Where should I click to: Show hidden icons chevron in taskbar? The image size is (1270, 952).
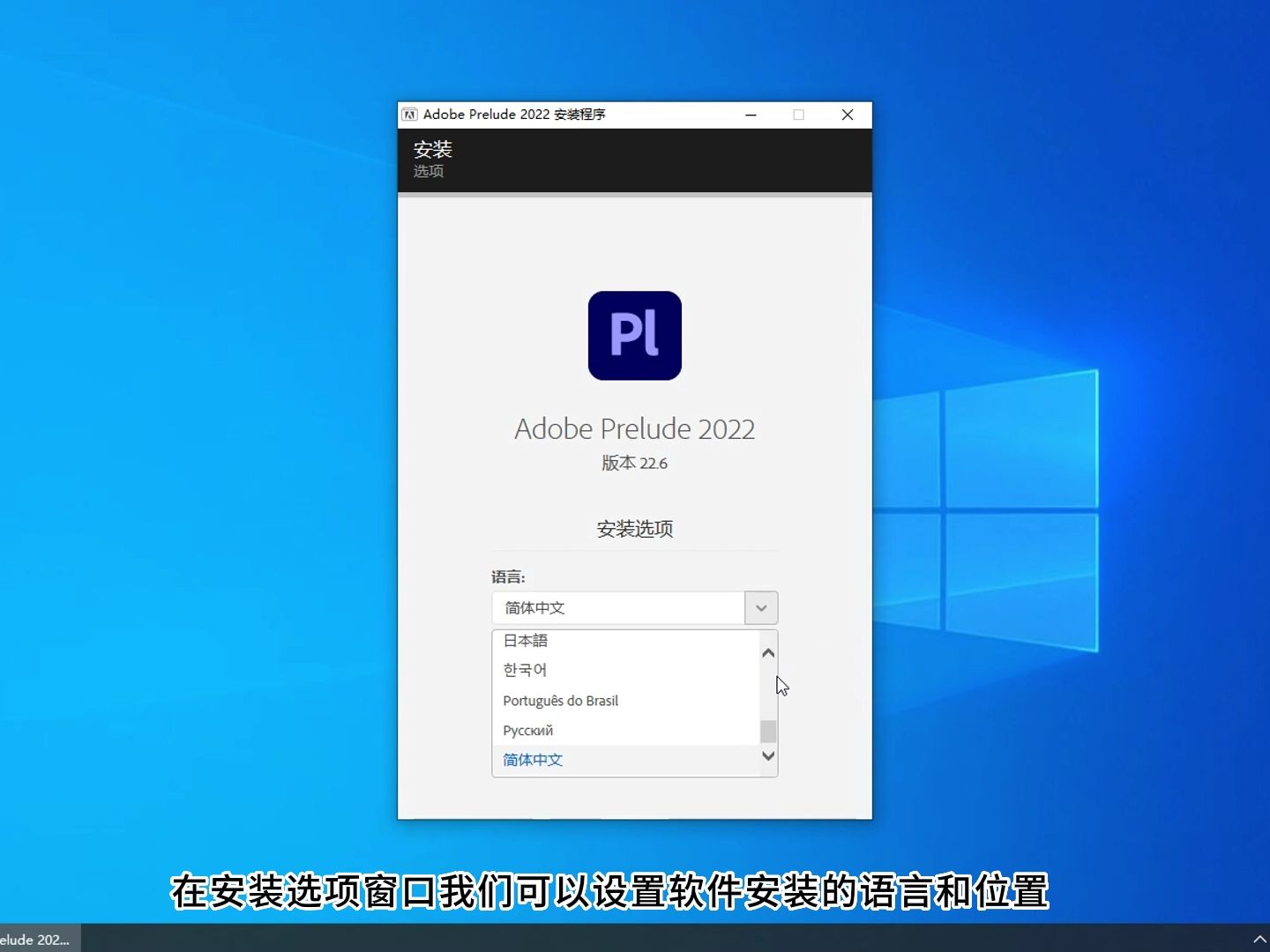click(1259, 940)
